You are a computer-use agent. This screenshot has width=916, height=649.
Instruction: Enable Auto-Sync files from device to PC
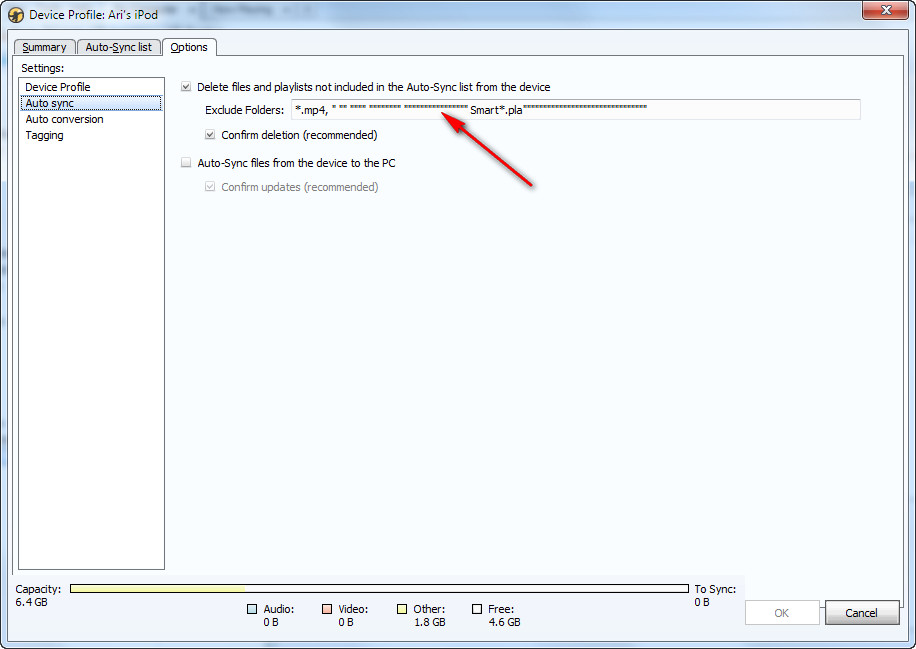186,163
